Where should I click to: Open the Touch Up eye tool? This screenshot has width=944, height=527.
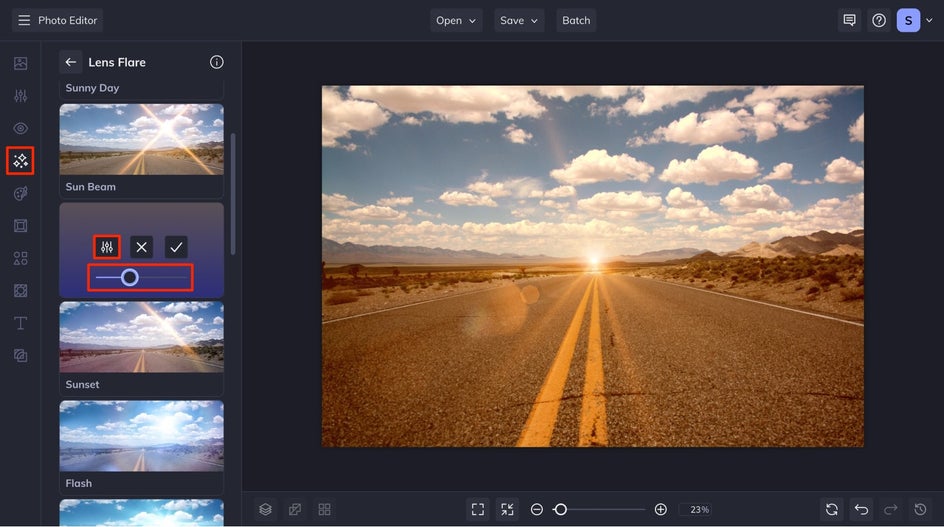click(x=20, y=128)
